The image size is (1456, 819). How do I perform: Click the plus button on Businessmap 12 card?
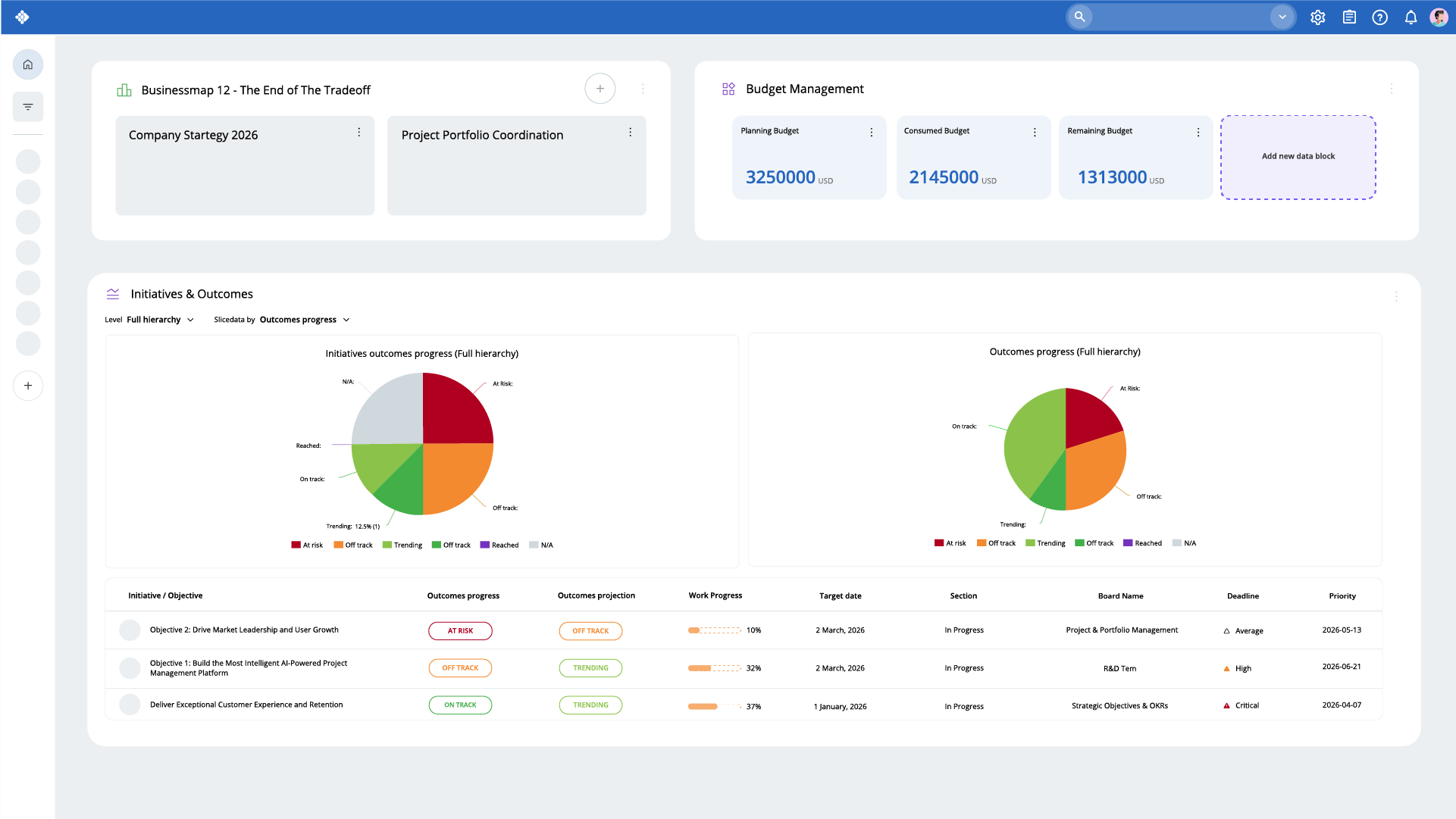(x=600, y=88)
